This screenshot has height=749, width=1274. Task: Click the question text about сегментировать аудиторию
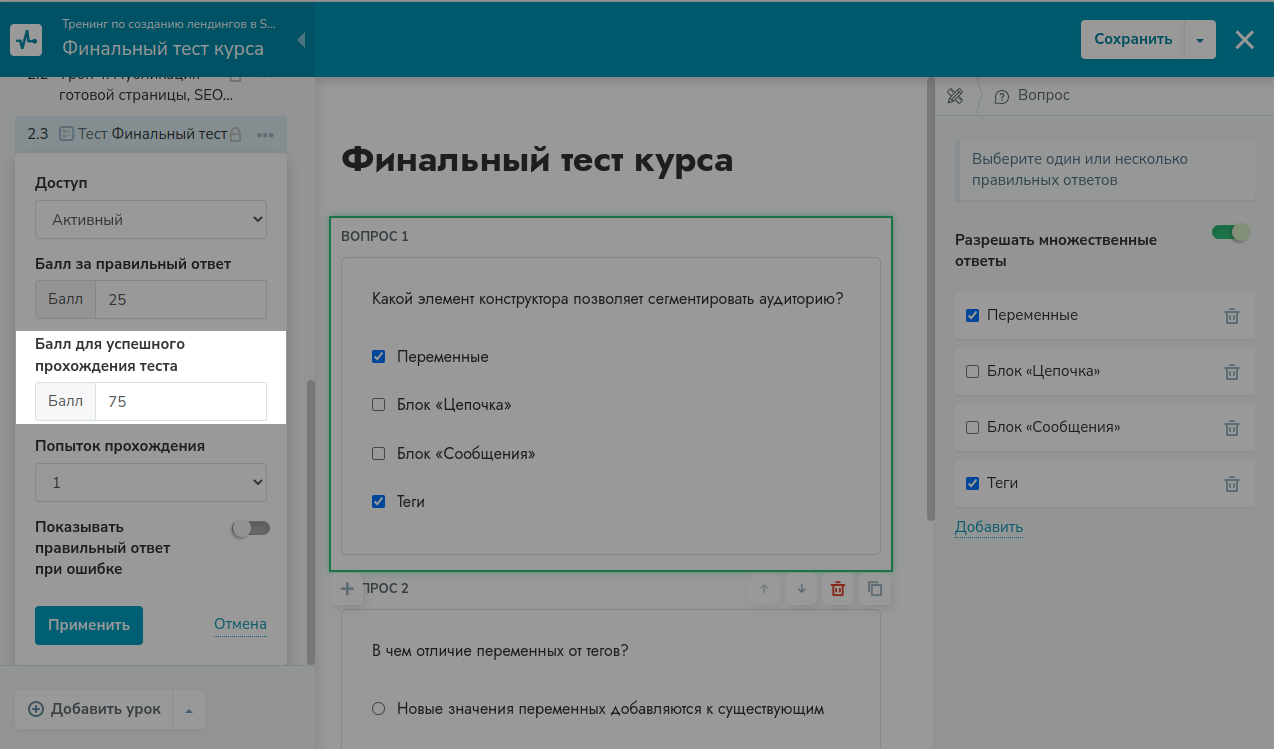(608, 298)
